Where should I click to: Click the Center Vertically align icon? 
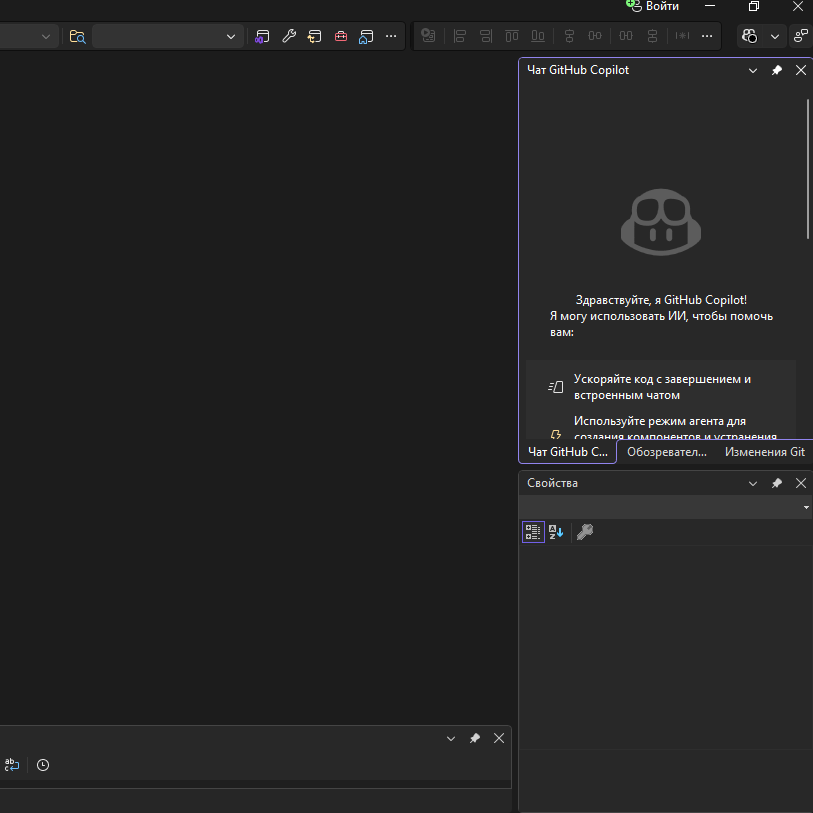pyautogui.click(x=569, y=36)
